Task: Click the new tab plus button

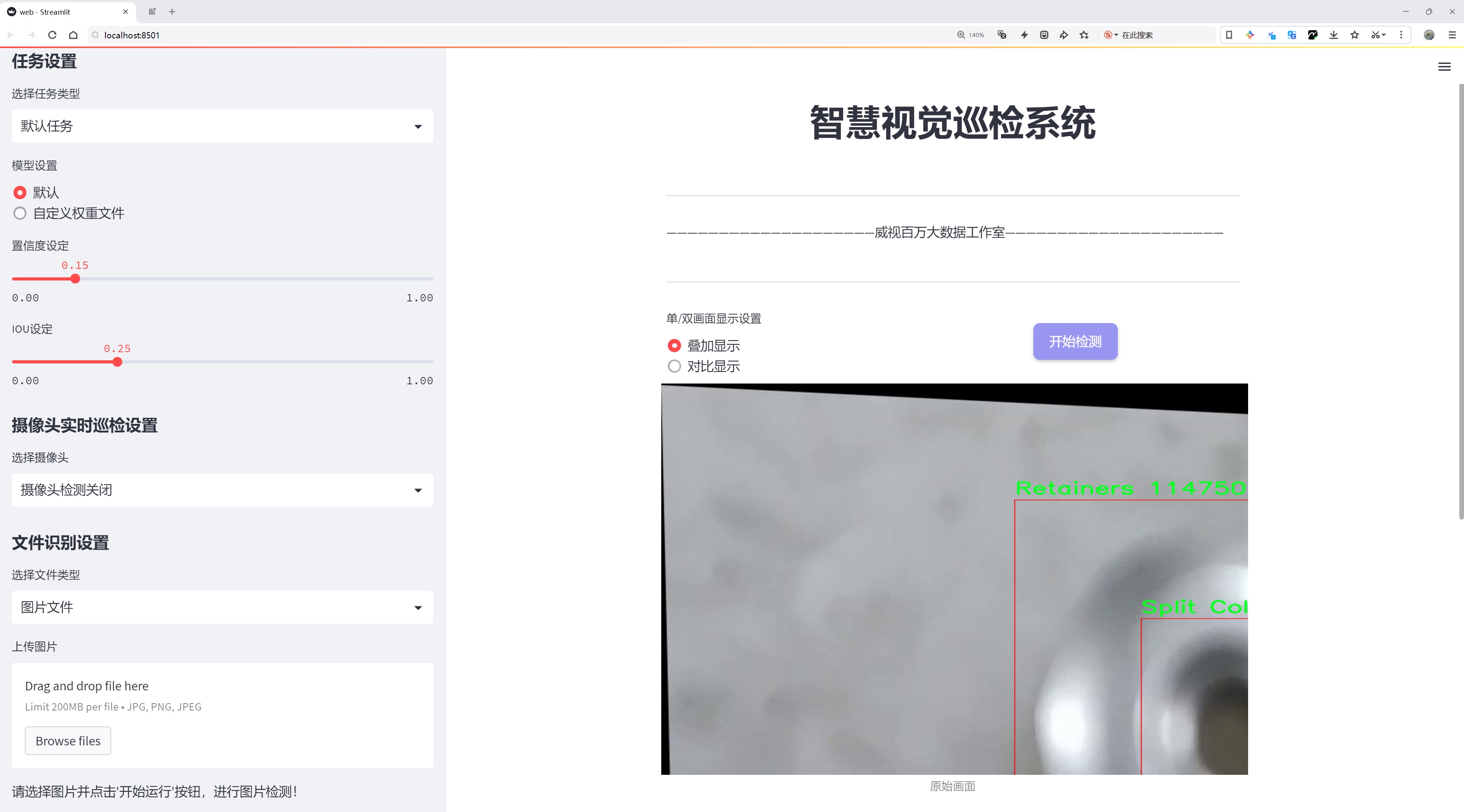Action: point(172,11)
